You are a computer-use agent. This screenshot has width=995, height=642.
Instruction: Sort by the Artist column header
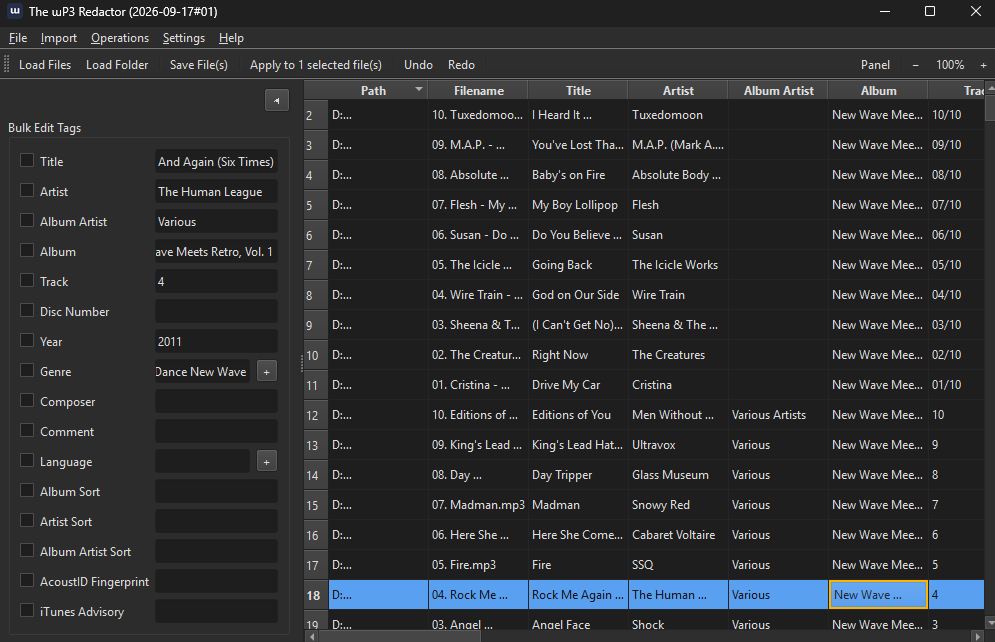[678, 91]
